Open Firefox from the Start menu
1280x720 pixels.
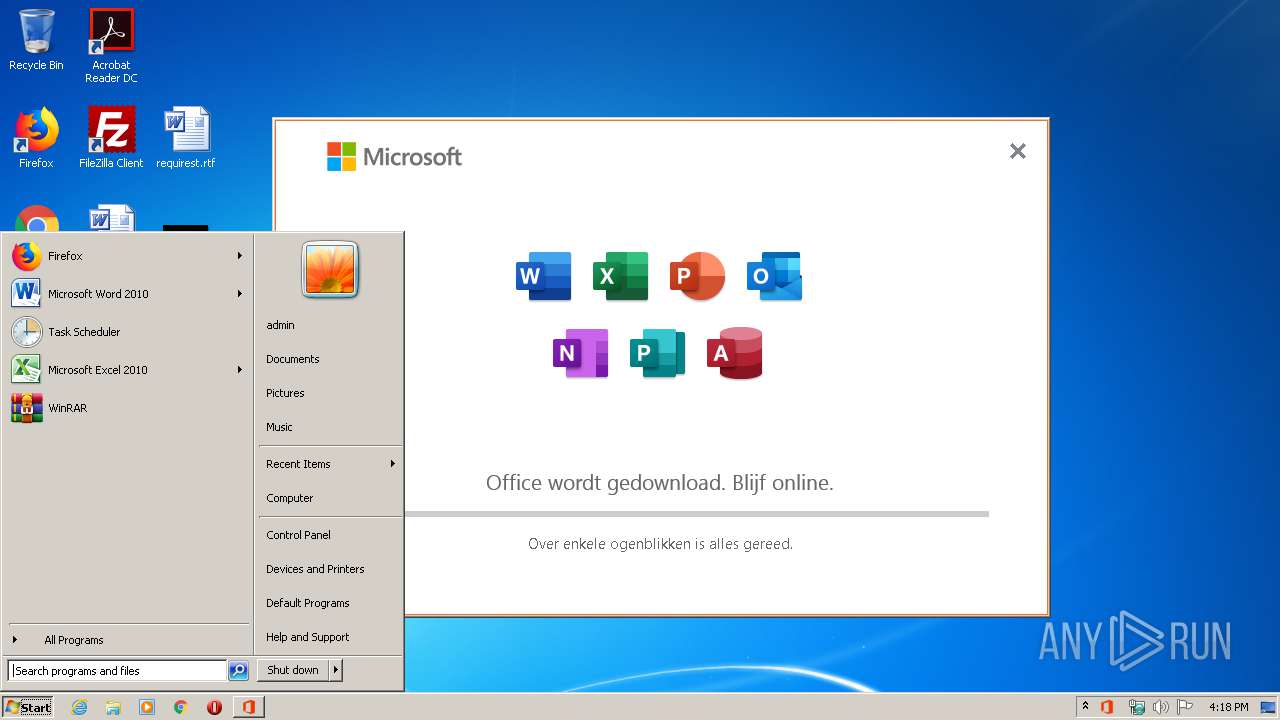[127, 256]
